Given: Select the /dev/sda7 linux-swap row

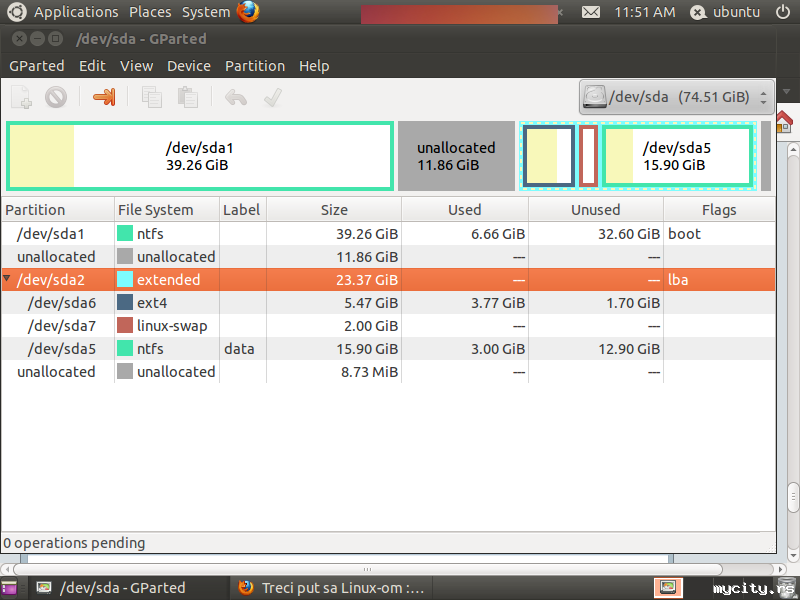Looking at the screenshot, I should pos(388,326).
